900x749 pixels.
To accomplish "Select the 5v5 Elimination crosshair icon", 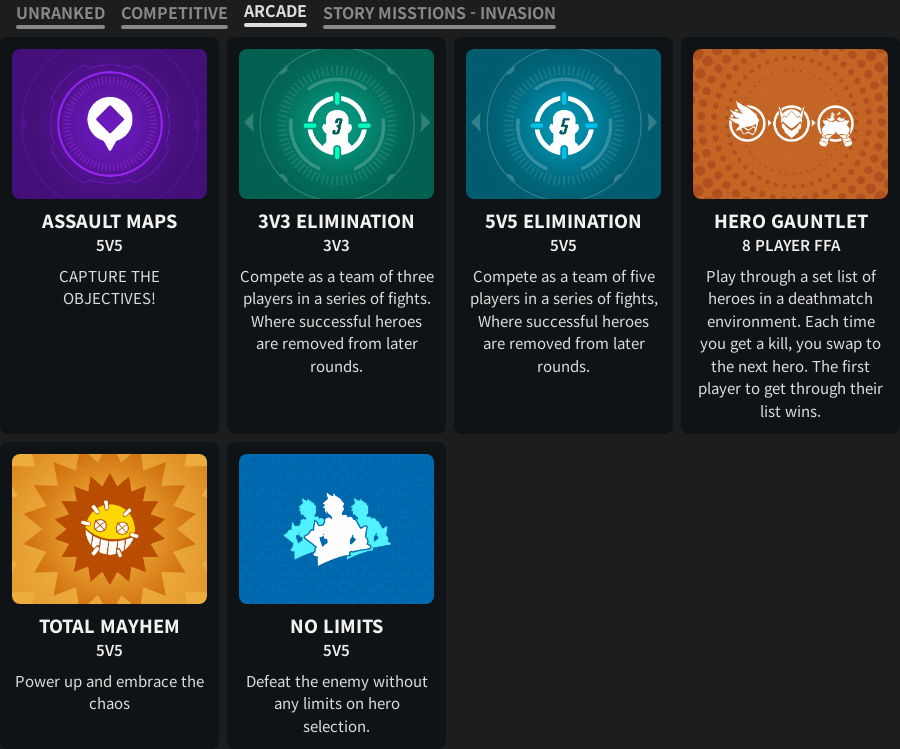I will click(x=563, y=124).
